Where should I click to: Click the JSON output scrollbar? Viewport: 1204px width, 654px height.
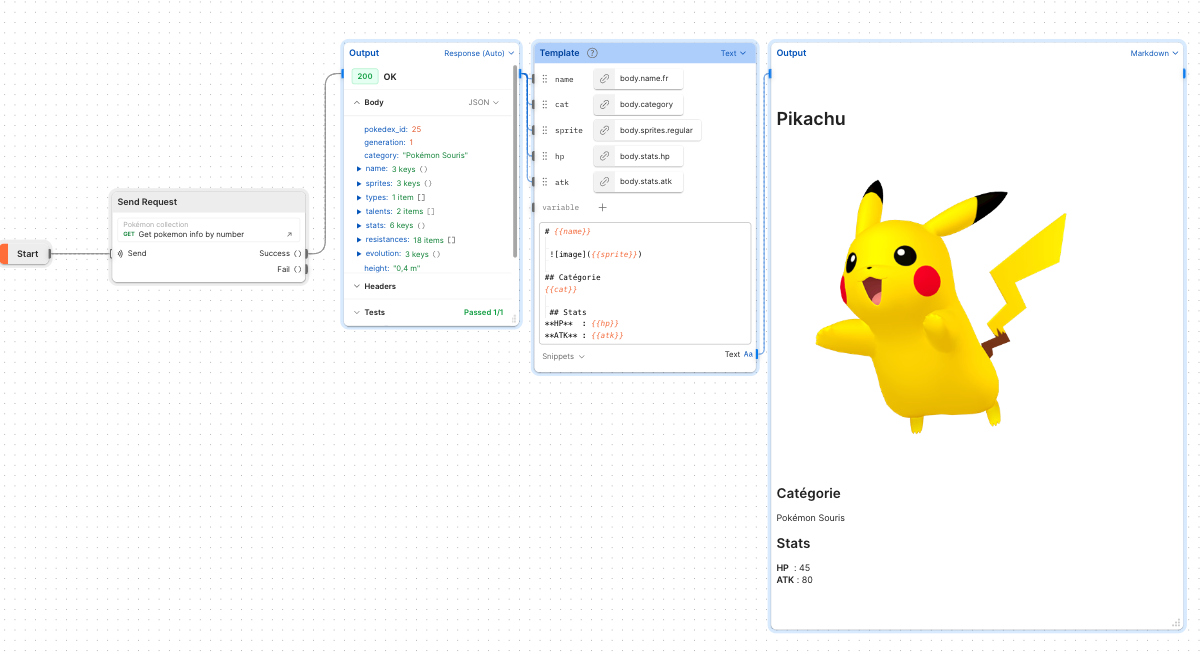pyautogui.click(x=516, y=160)
